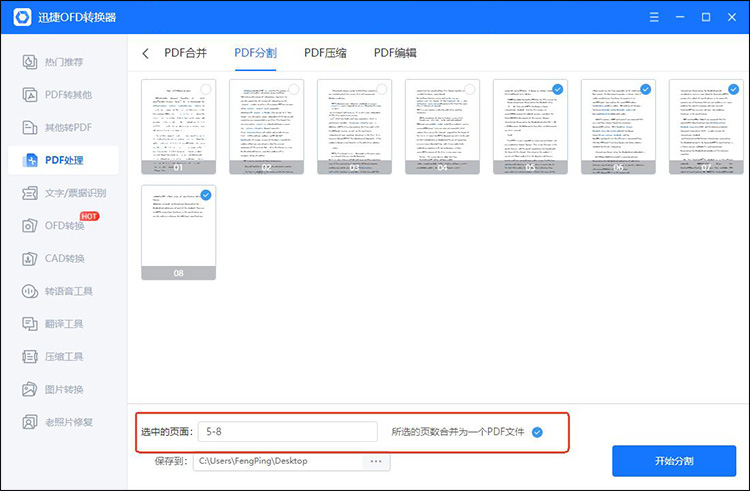Click the 翻译工具 sidebar icon

pos(30,324)
